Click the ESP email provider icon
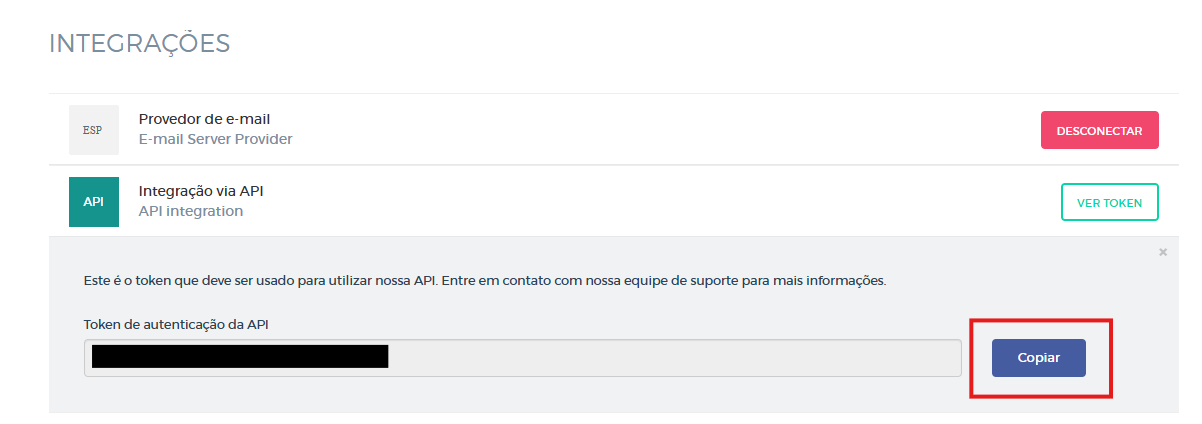This screenshot has width=1202, height=424. tap(93, 130)
